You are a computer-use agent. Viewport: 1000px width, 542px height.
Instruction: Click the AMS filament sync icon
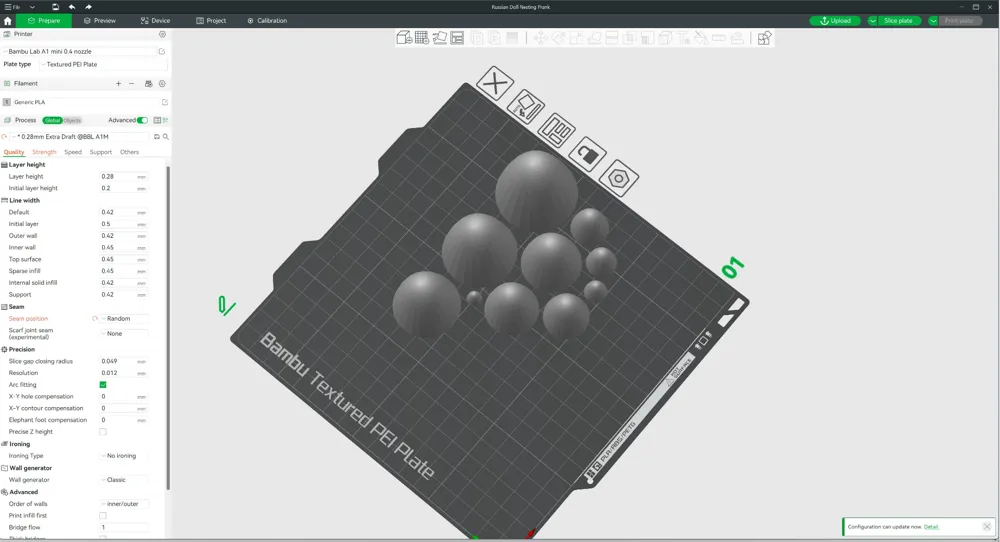click(149, 84)
